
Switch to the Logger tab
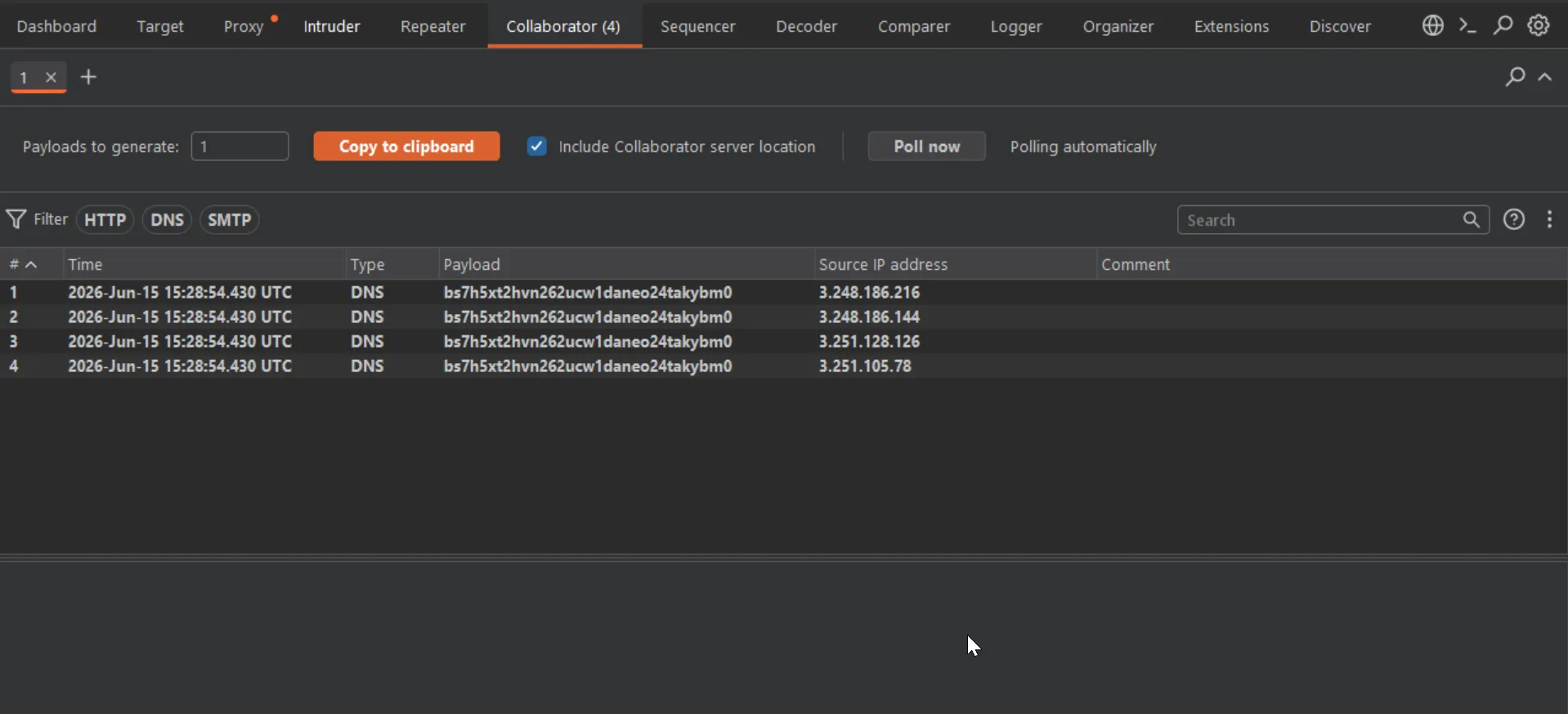tap(1016, 26)
